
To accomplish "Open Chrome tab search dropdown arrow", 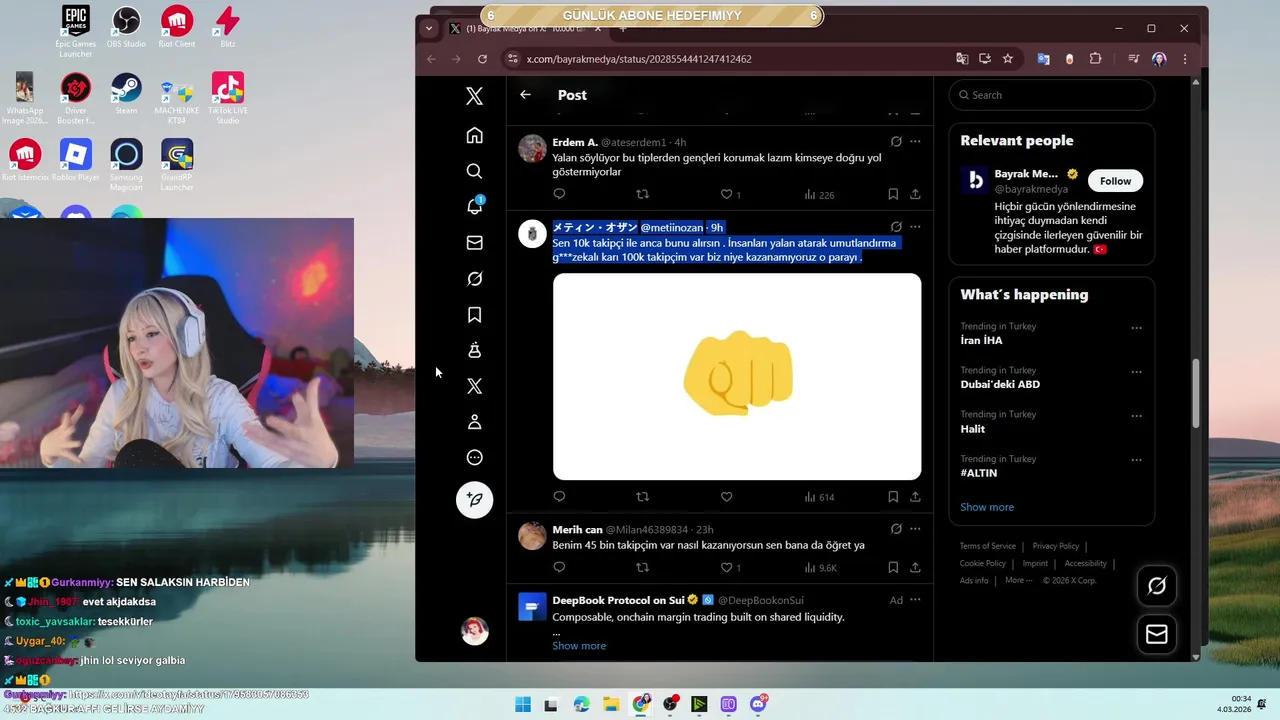I will tap(429, 28).
